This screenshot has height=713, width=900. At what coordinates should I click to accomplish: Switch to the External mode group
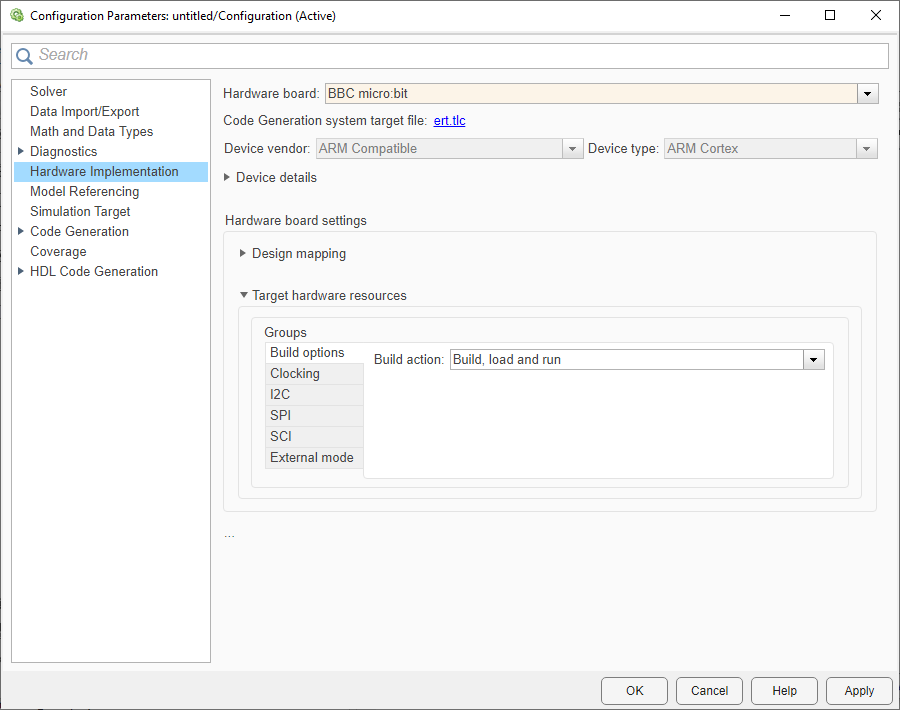311,457
